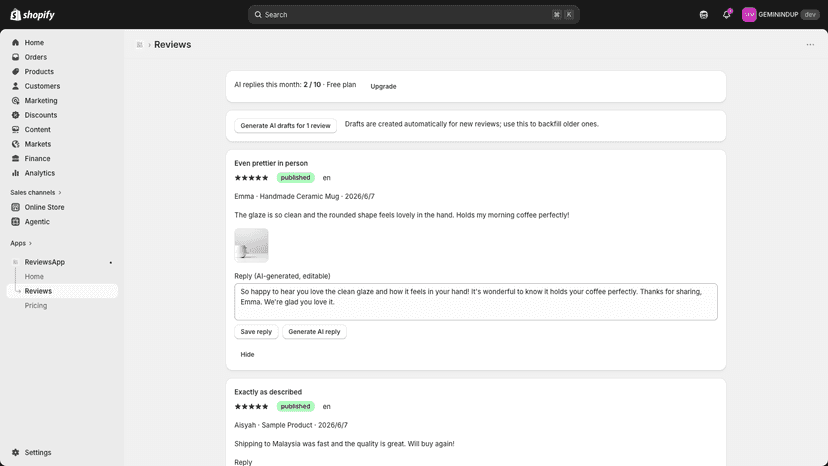
Task: Click the Reviews page heading
Action: (173, 45)
